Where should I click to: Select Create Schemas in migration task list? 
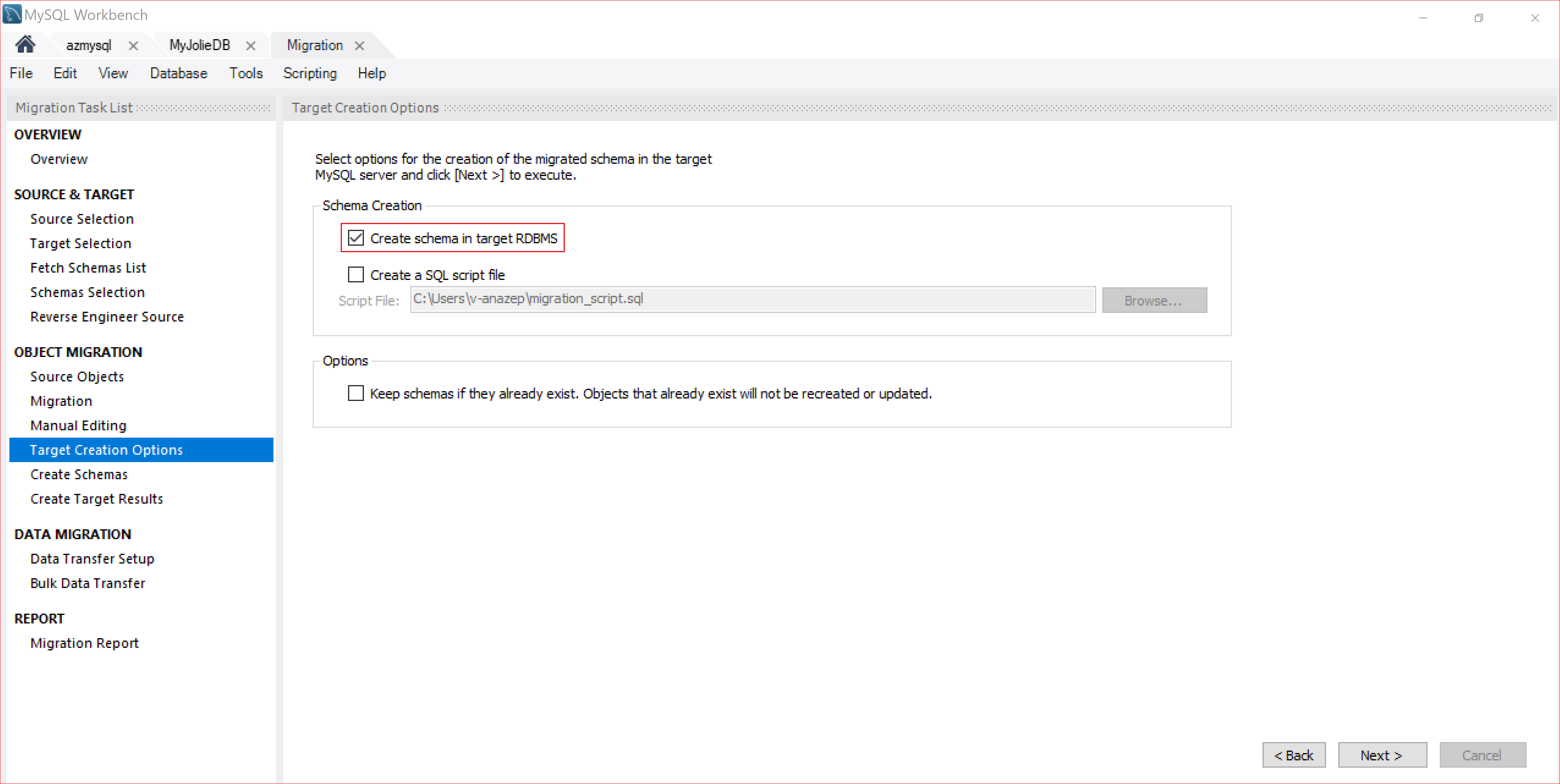pos(79,474)
